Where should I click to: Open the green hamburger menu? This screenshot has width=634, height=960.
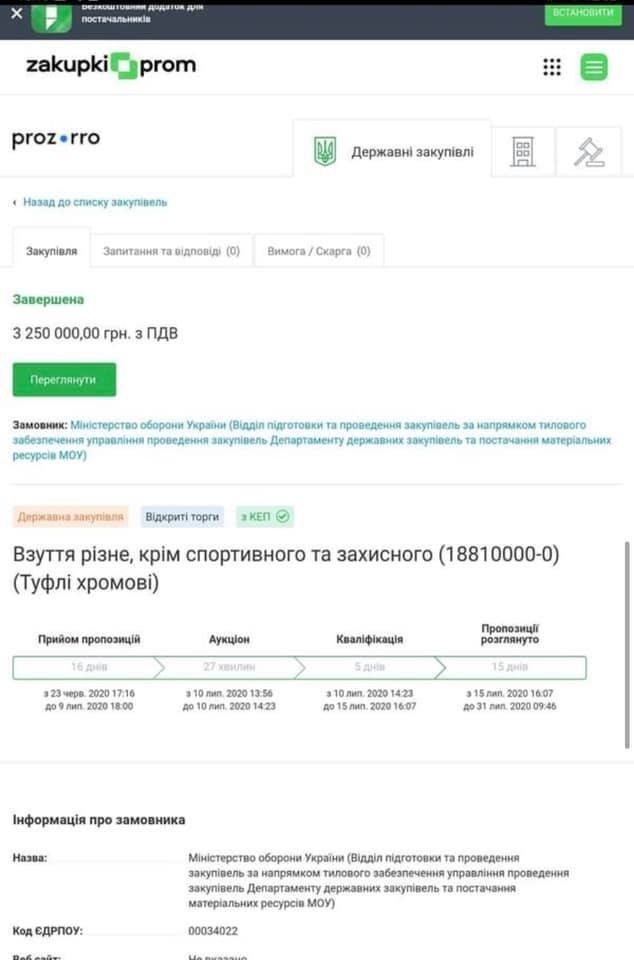[x=594, y=67]
